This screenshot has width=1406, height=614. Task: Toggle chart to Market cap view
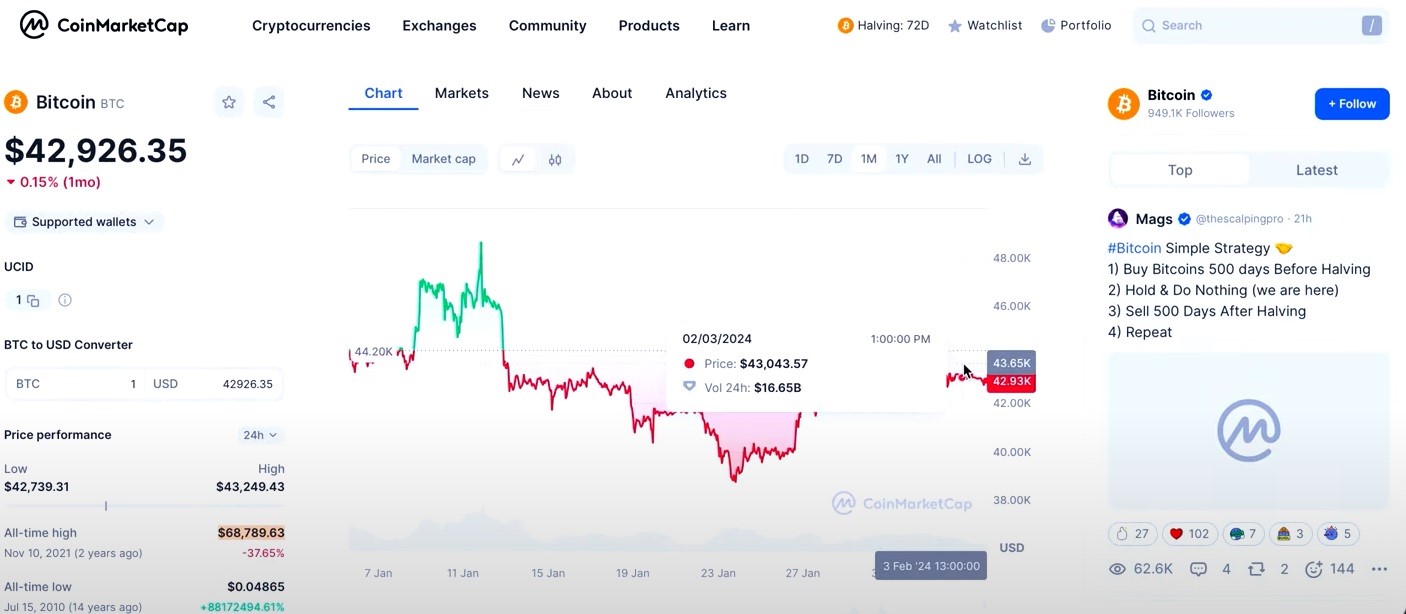pos(443,159)
